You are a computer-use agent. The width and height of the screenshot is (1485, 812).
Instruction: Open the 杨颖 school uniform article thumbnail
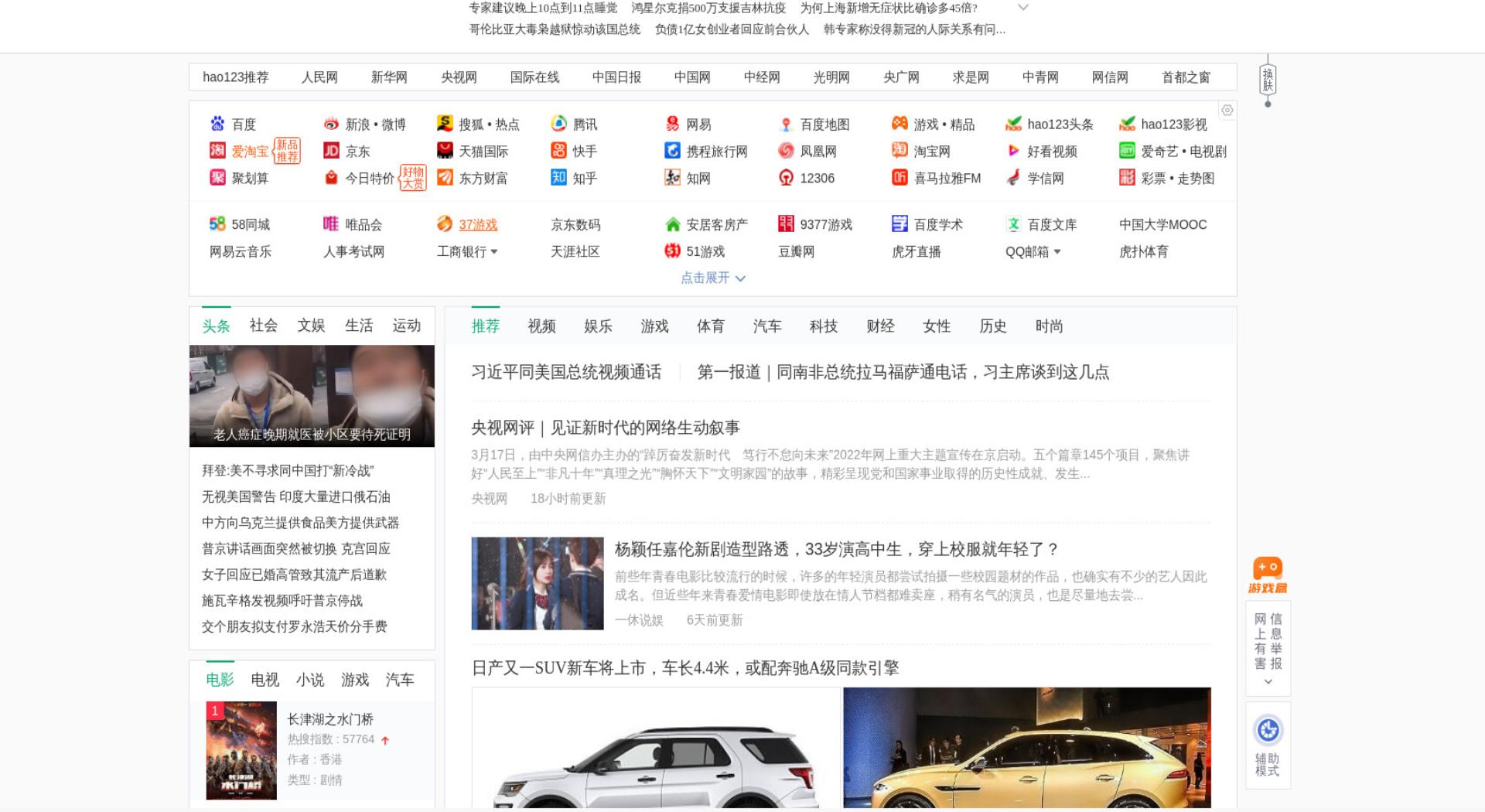(x=538, y=583)
